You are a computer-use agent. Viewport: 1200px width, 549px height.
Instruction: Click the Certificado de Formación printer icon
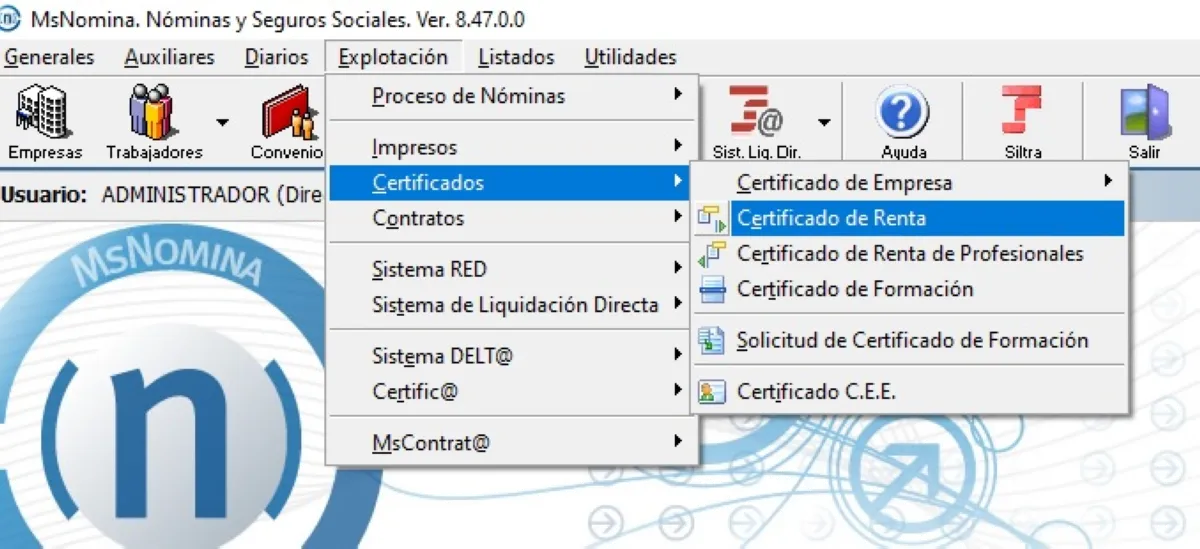(712, 289)
